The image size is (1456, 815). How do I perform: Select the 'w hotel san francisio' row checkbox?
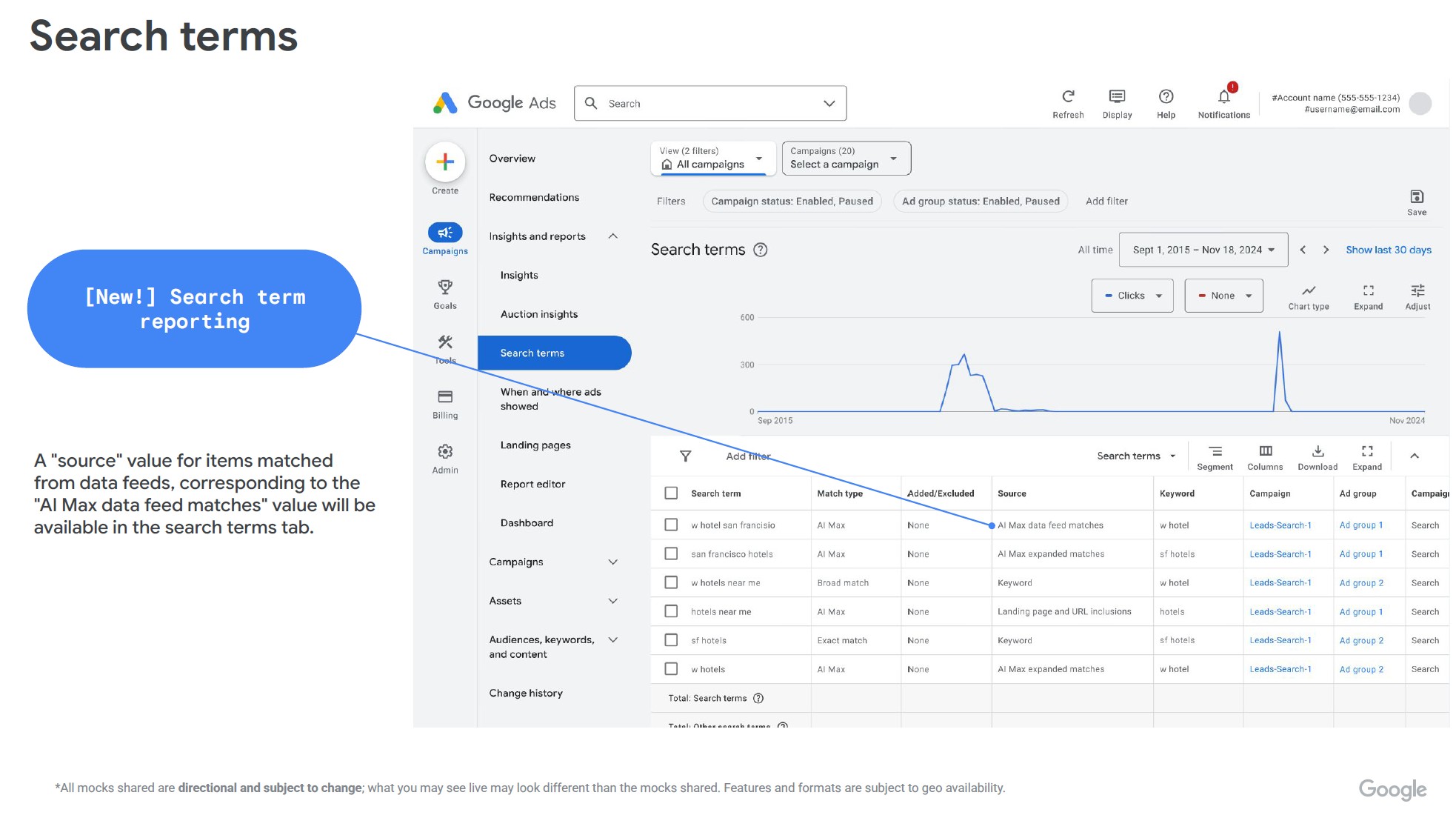[x=671, y=525]
